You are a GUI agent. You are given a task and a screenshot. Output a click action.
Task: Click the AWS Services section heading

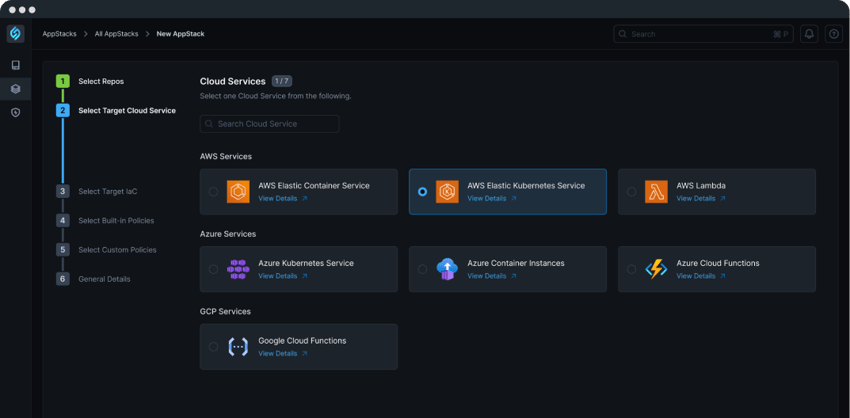(x=226, y=156)
